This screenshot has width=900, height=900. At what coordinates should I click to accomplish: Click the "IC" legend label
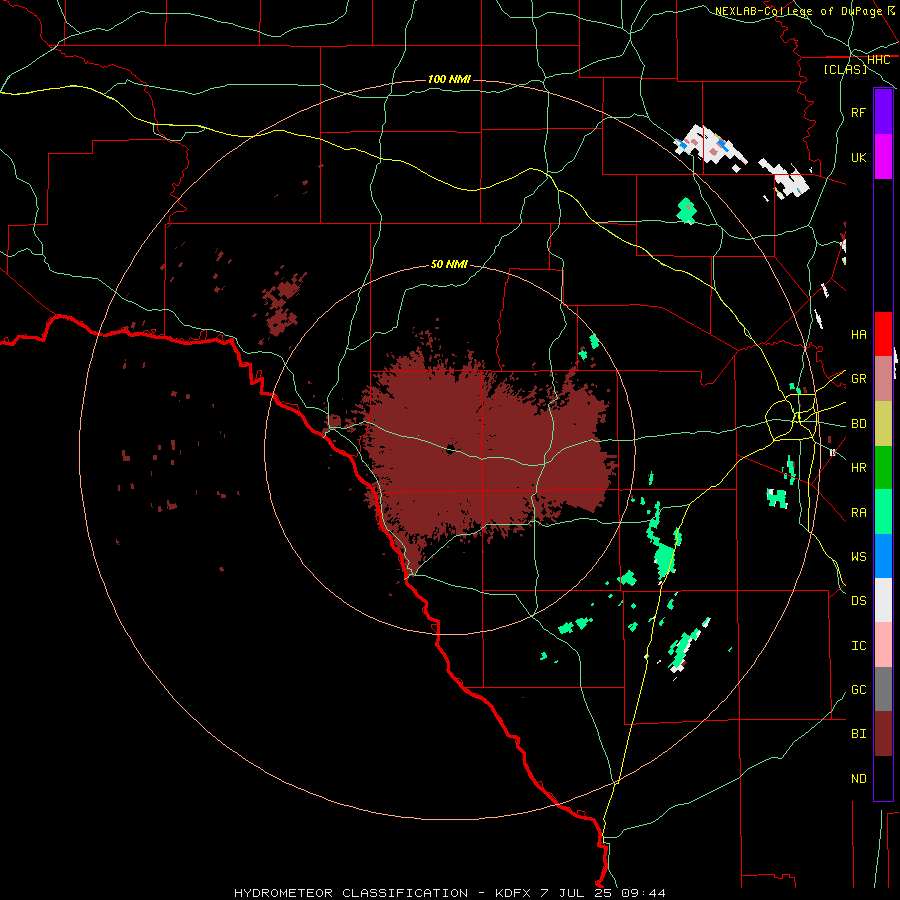859,646
